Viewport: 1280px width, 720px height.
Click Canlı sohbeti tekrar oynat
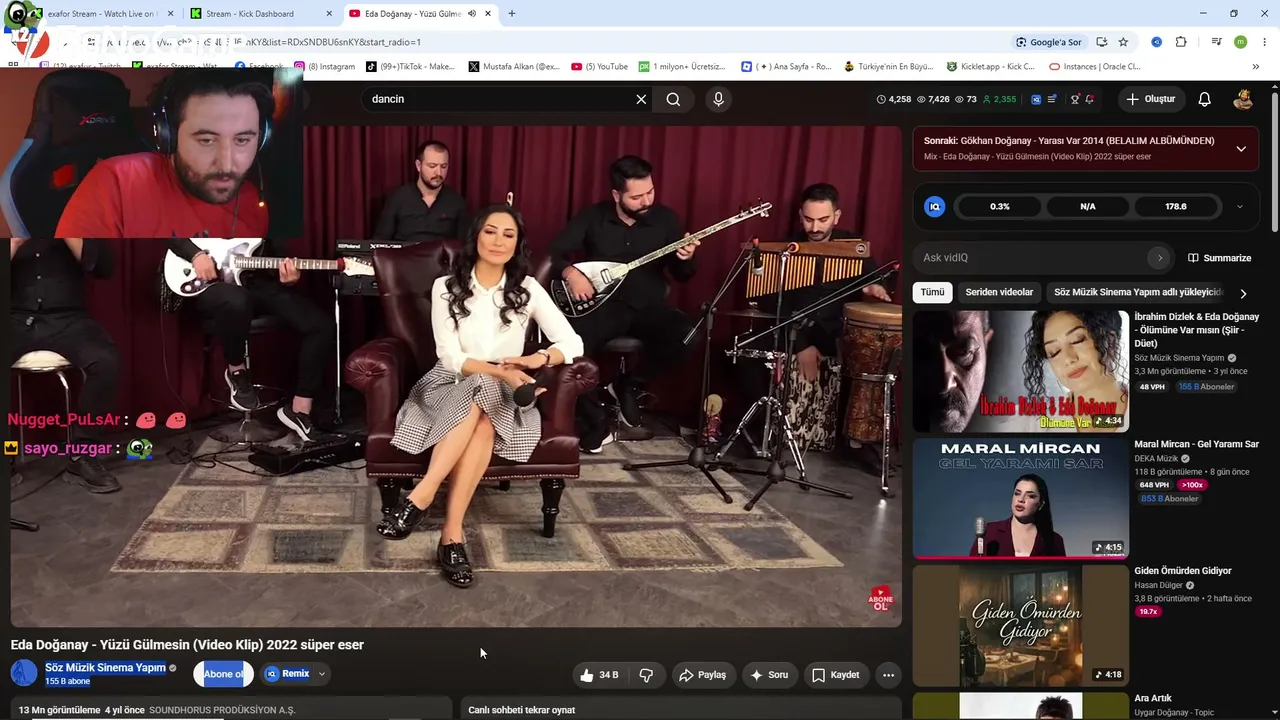point(521,710)
